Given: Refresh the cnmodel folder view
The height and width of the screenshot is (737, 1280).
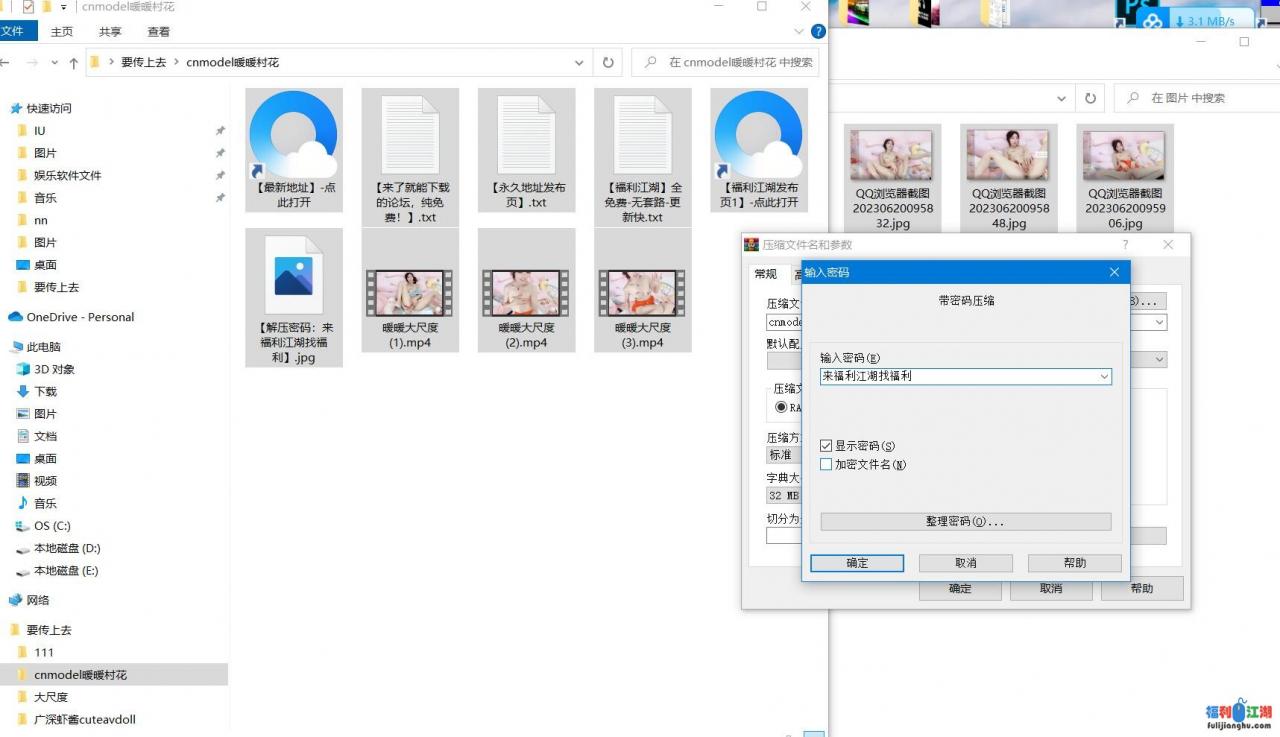Looking at the screenshot, I should click(x=607, y=62).
